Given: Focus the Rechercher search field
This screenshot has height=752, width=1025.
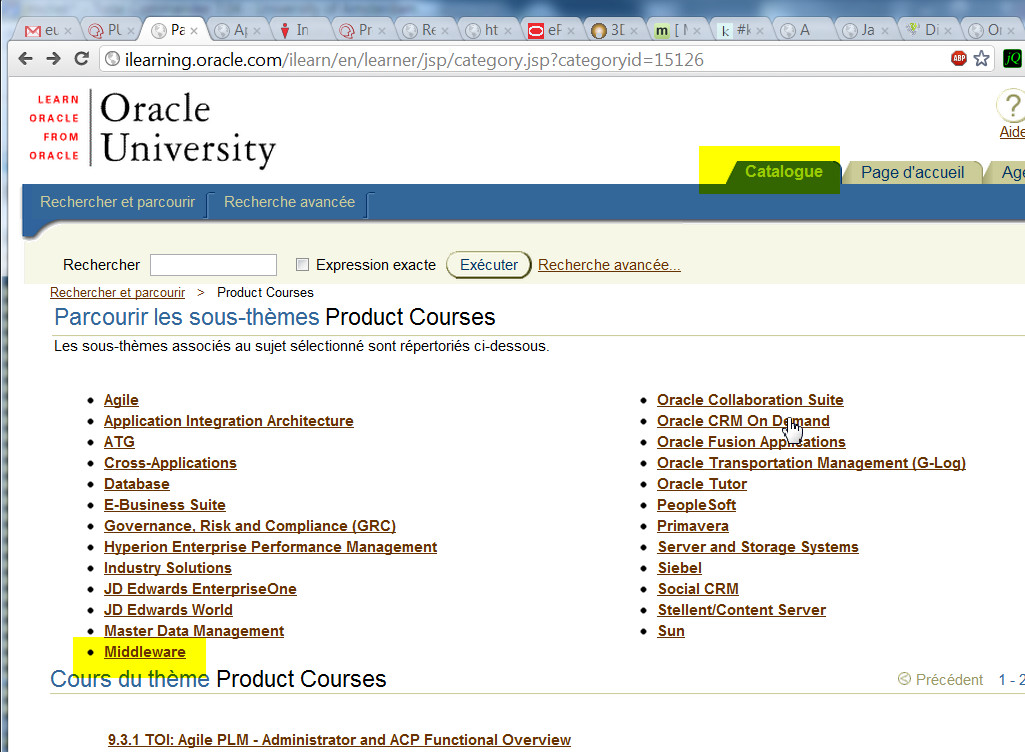Looking at the screenshot, I should coord(213,265).
